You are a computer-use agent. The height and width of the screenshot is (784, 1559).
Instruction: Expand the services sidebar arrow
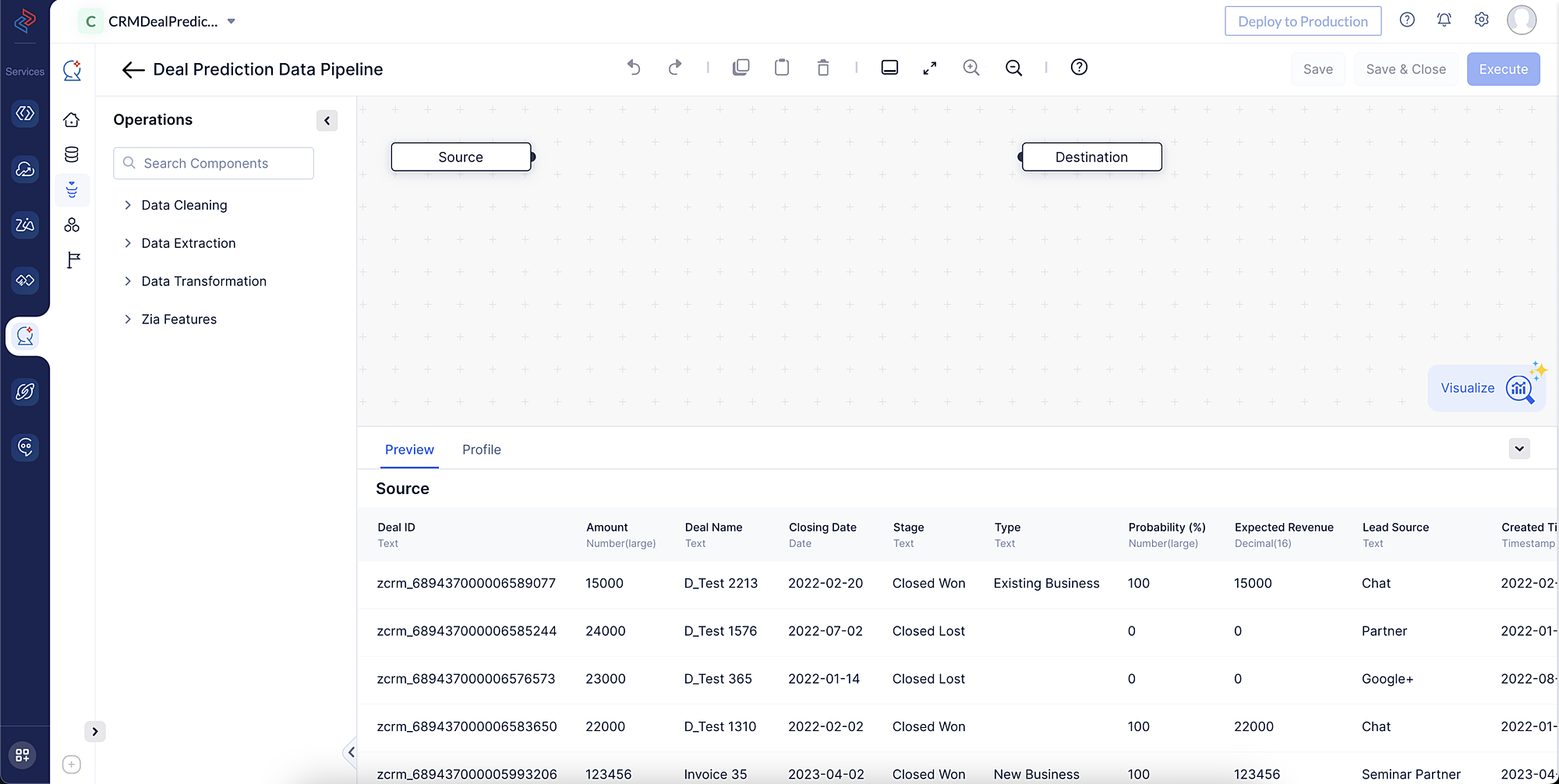tap(95, 731)
